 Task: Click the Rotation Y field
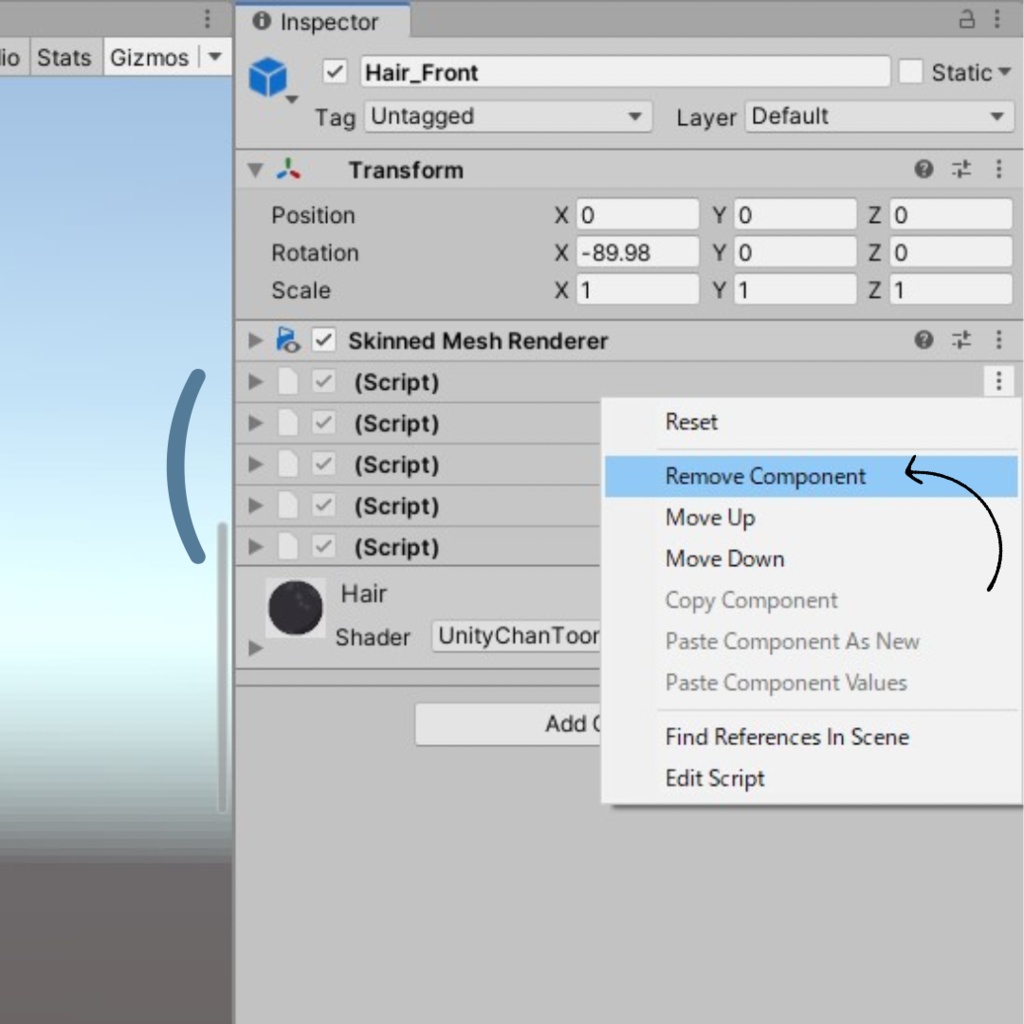point(795,252)
